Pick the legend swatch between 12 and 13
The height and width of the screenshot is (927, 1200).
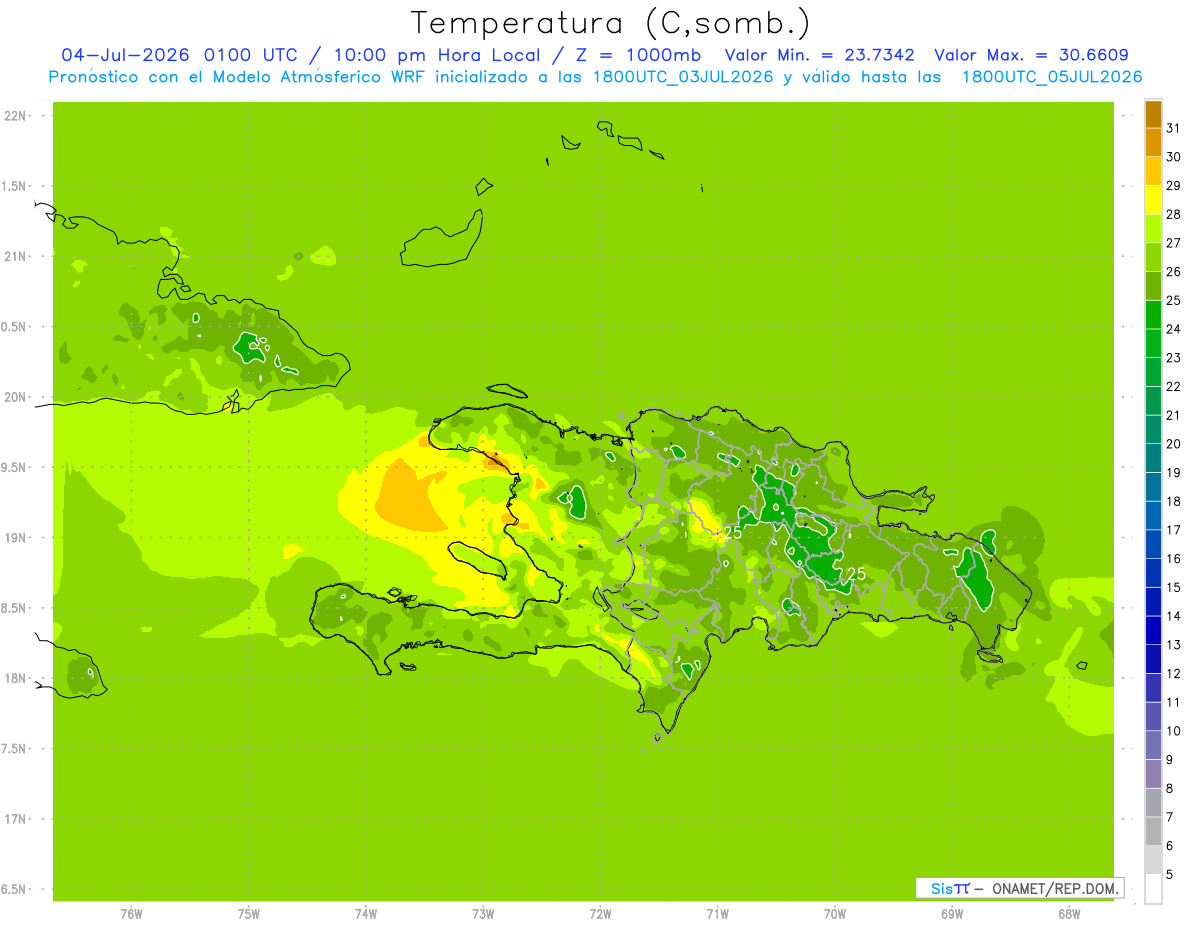1153,659
